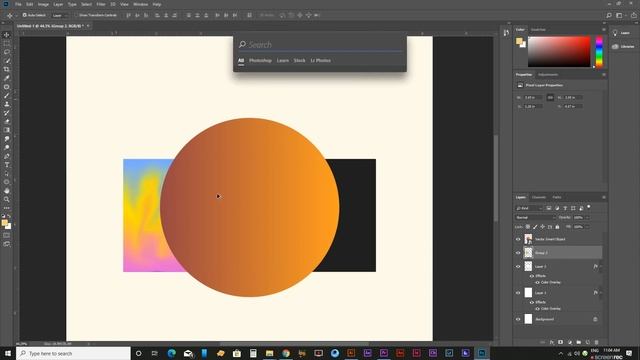Select the Hand tool
The height and width of the screenshot is (360, 640).
[7, 191]
